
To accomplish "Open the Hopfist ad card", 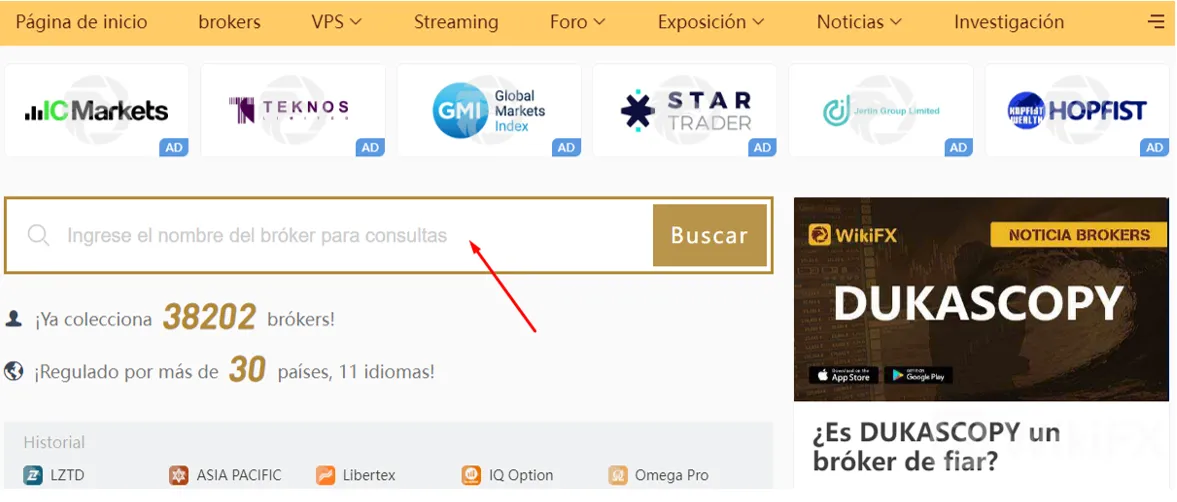I will [1077, 110].
